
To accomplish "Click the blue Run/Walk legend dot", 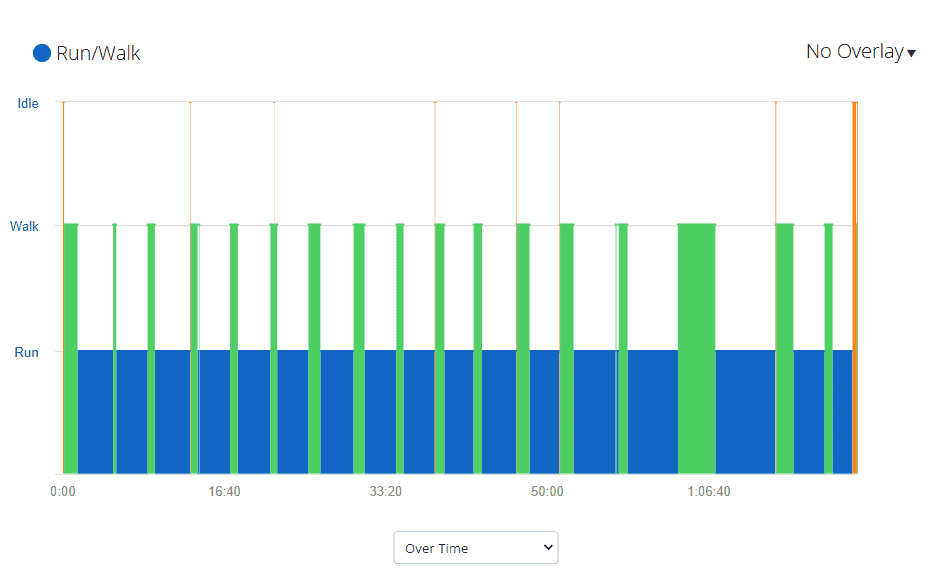I will [x=42, y=53].
